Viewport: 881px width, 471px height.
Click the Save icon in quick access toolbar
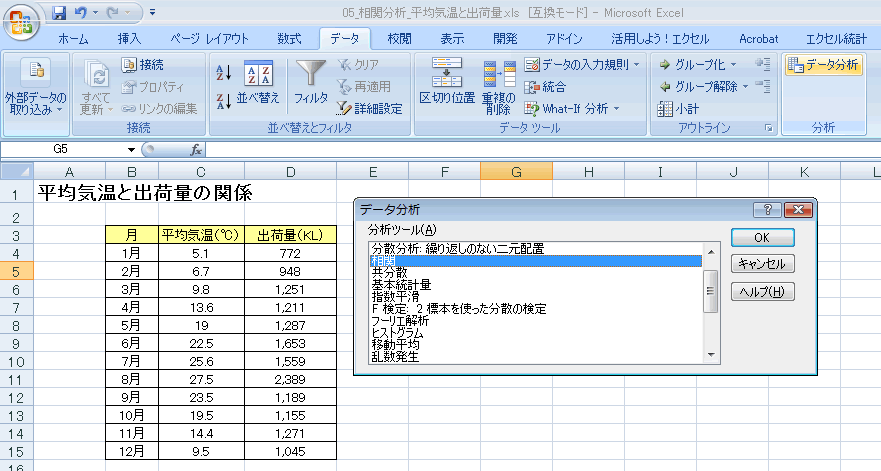click(59, 14)
